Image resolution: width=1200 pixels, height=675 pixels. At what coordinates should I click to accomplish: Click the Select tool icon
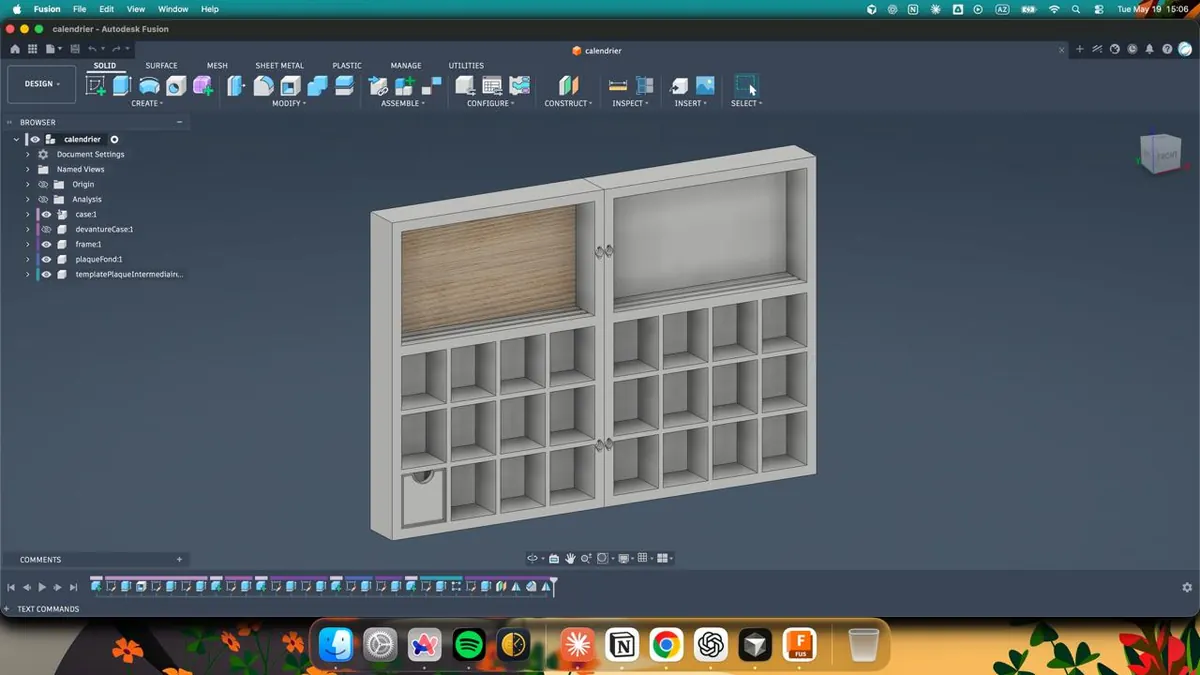(x=746, y=86)
